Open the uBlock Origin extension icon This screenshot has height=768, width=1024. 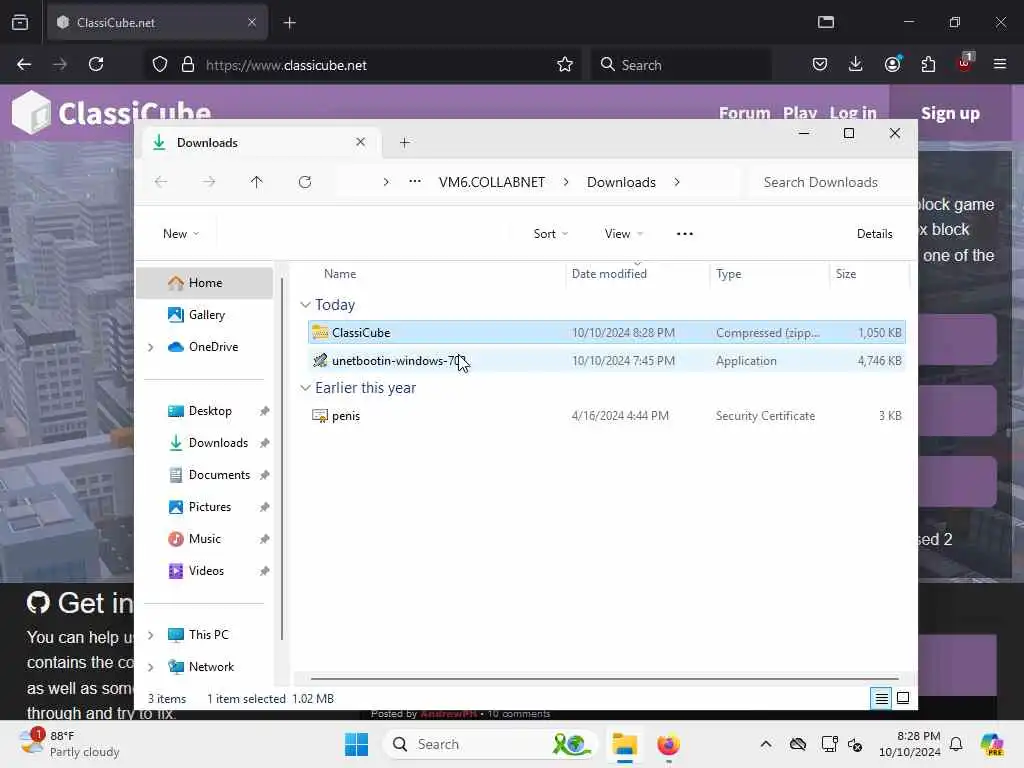[965, 63]
